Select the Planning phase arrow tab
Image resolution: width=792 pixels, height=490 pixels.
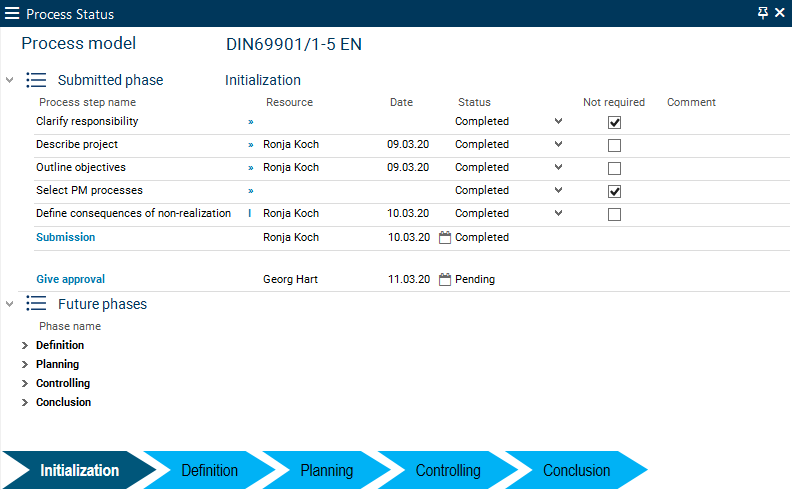[x=326, y=470]
